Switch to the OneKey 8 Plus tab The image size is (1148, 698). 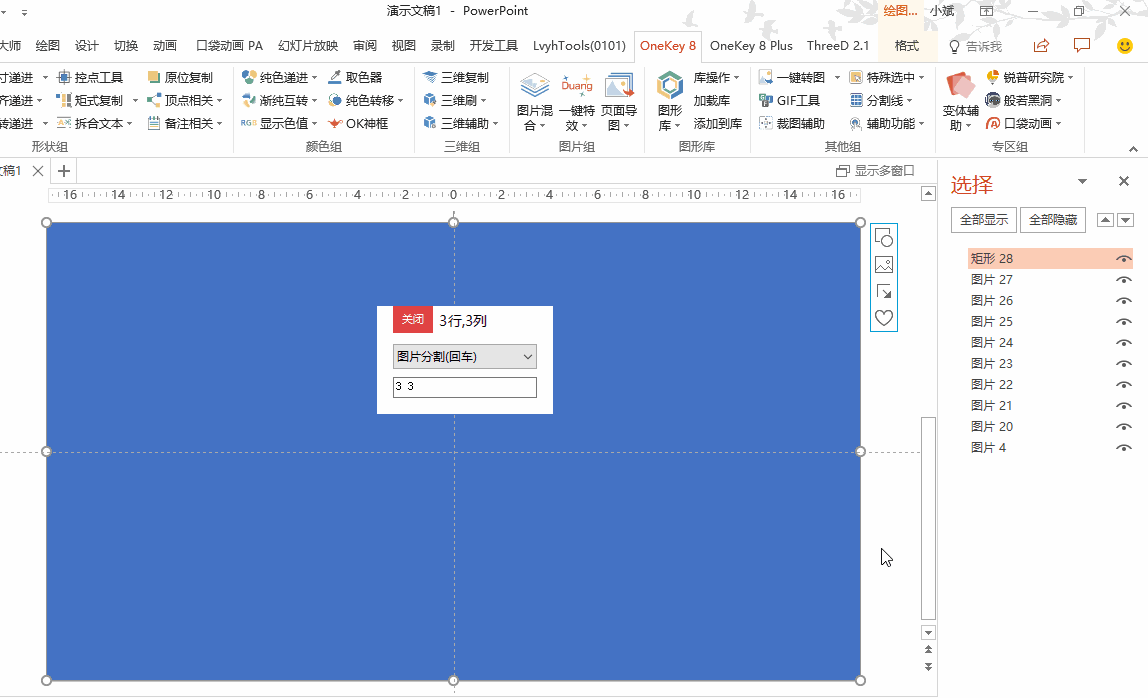[x=751, y=45]
